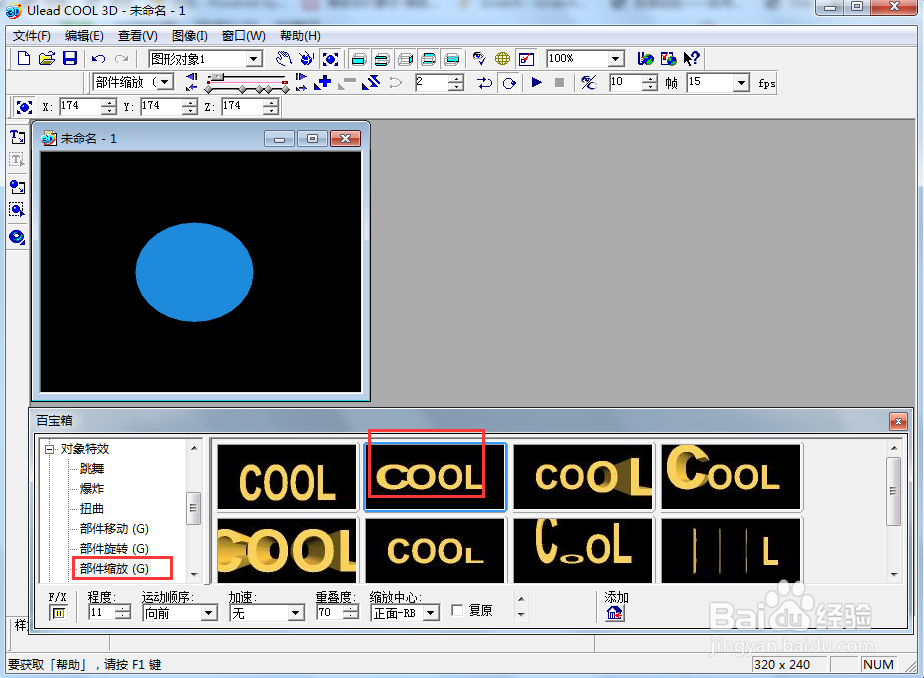
Task: Choose the COOL preset with large C
Action: (x=731, y=477)
